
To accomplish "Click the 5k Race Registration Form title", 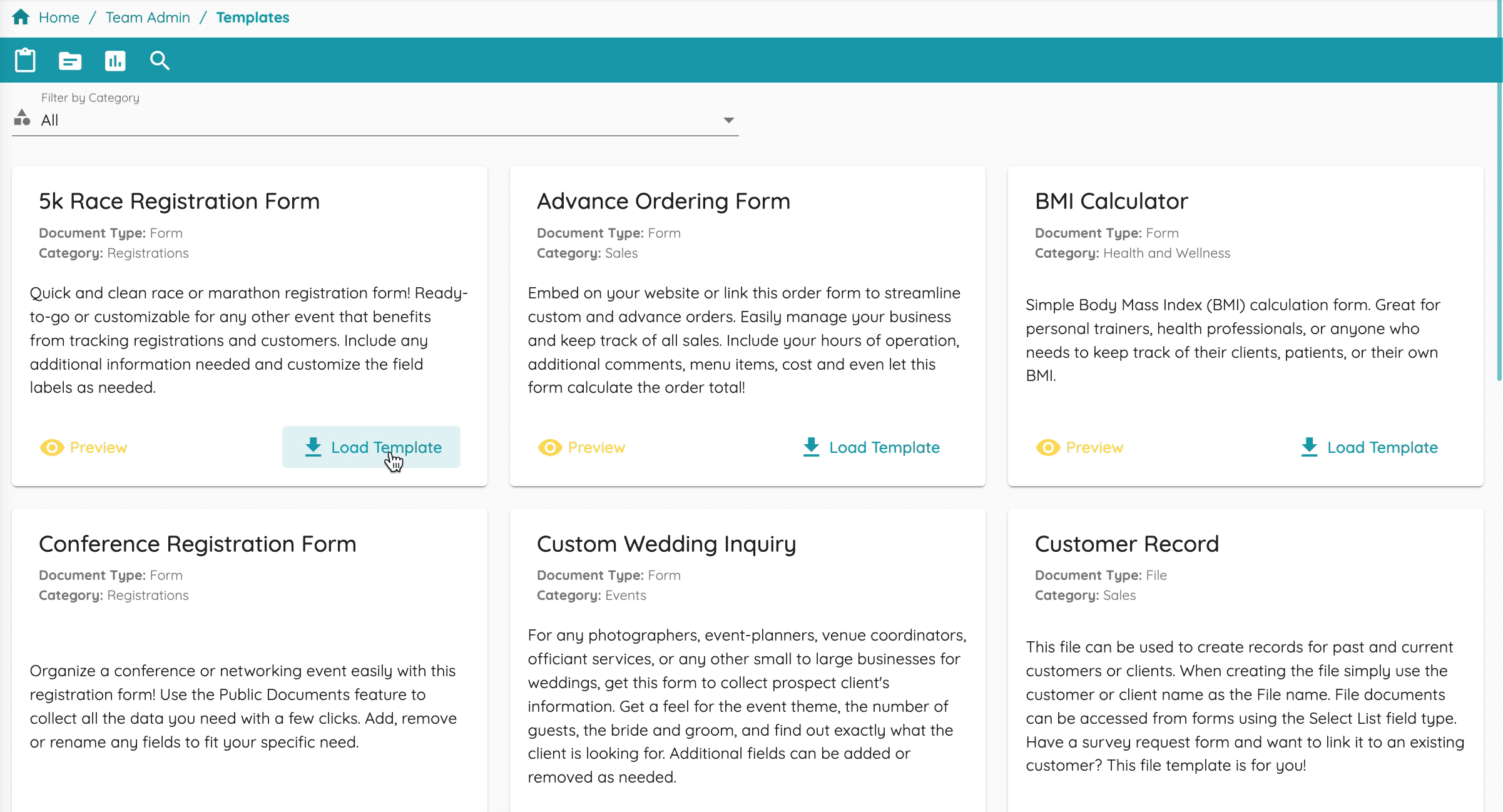I will pos(179,201).
